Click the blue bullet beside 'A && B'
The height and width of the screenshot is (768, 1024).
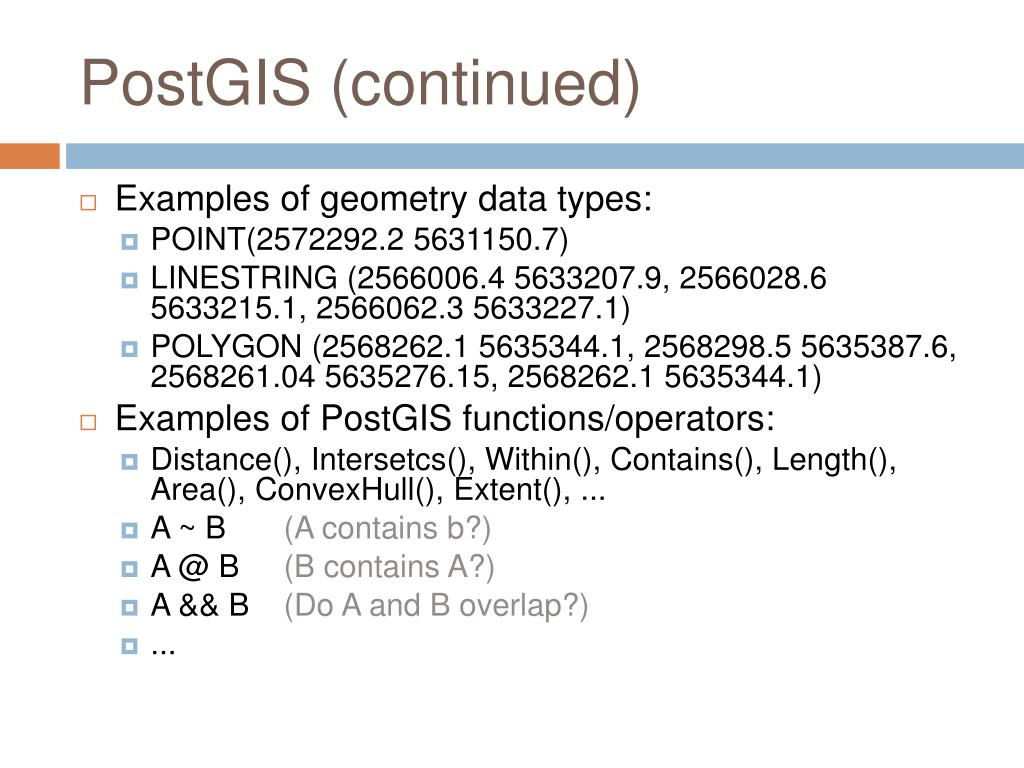click(129, 607)
